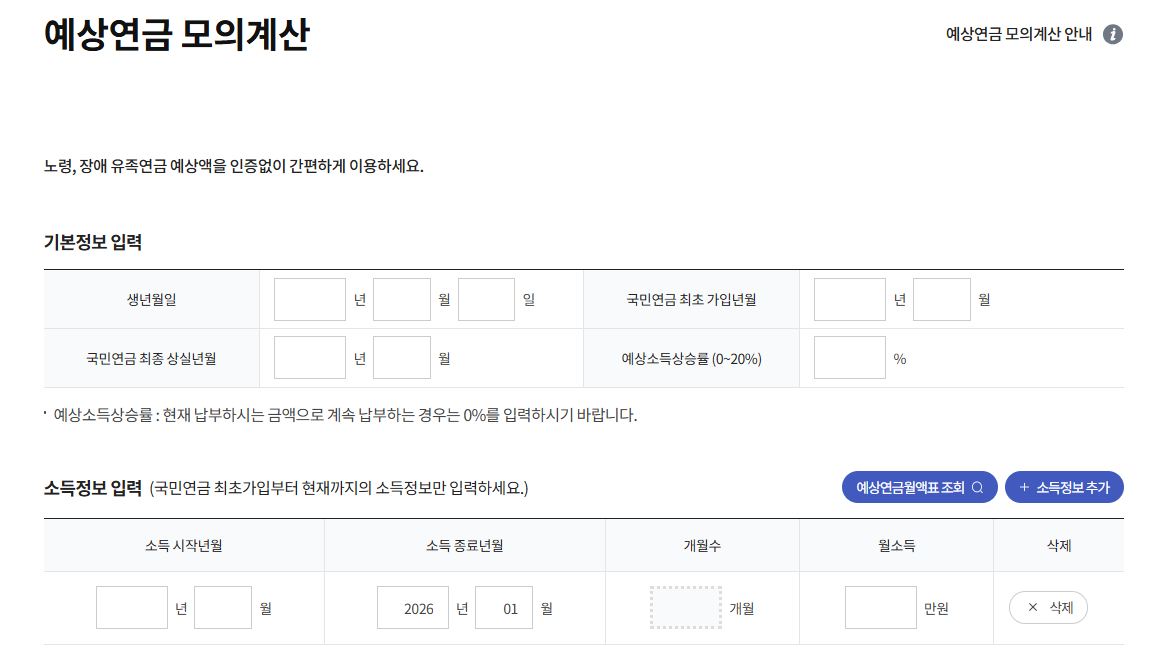Select the 국민연금 최종 상실년월 year field
Screen dimensions: 1156x661
tap(310, 358)
